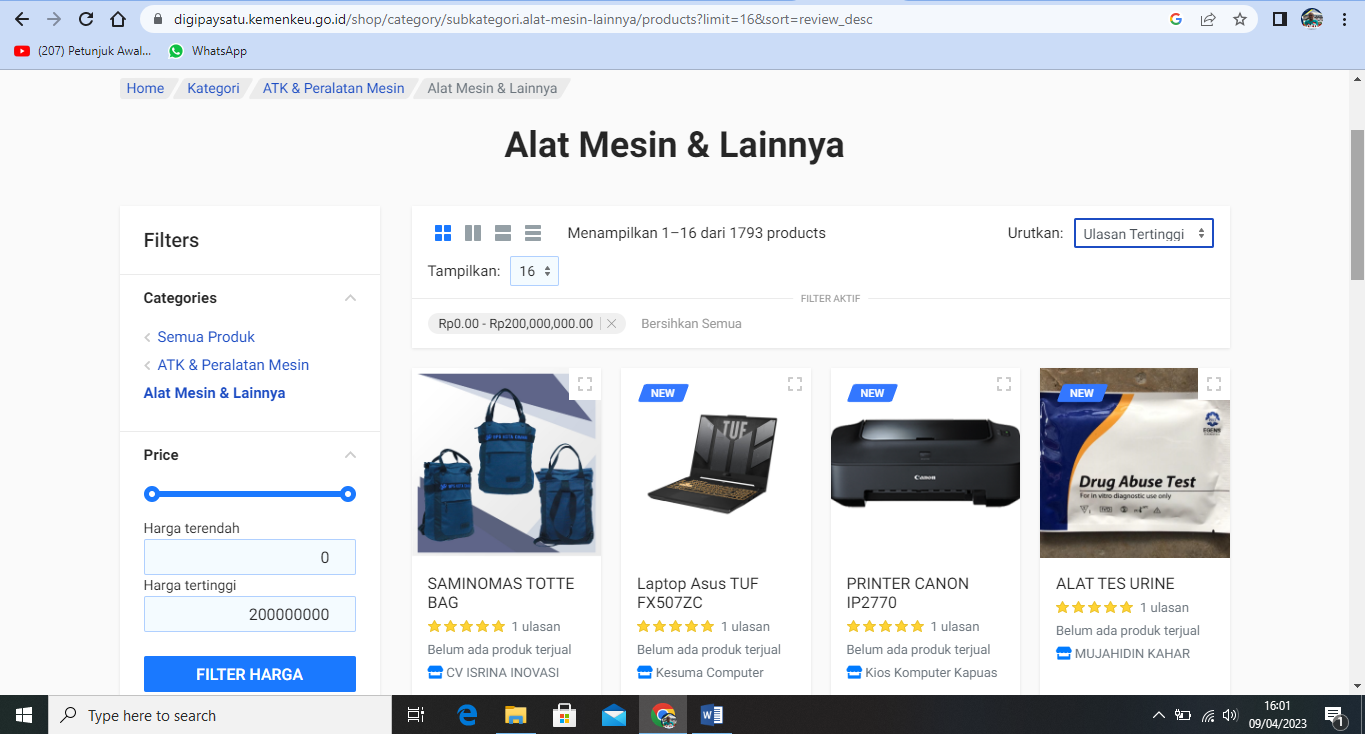Click Bersihkan Semua to clear filters
The height and width of the screenshot is (734, 1365).
tap(691, 324)
